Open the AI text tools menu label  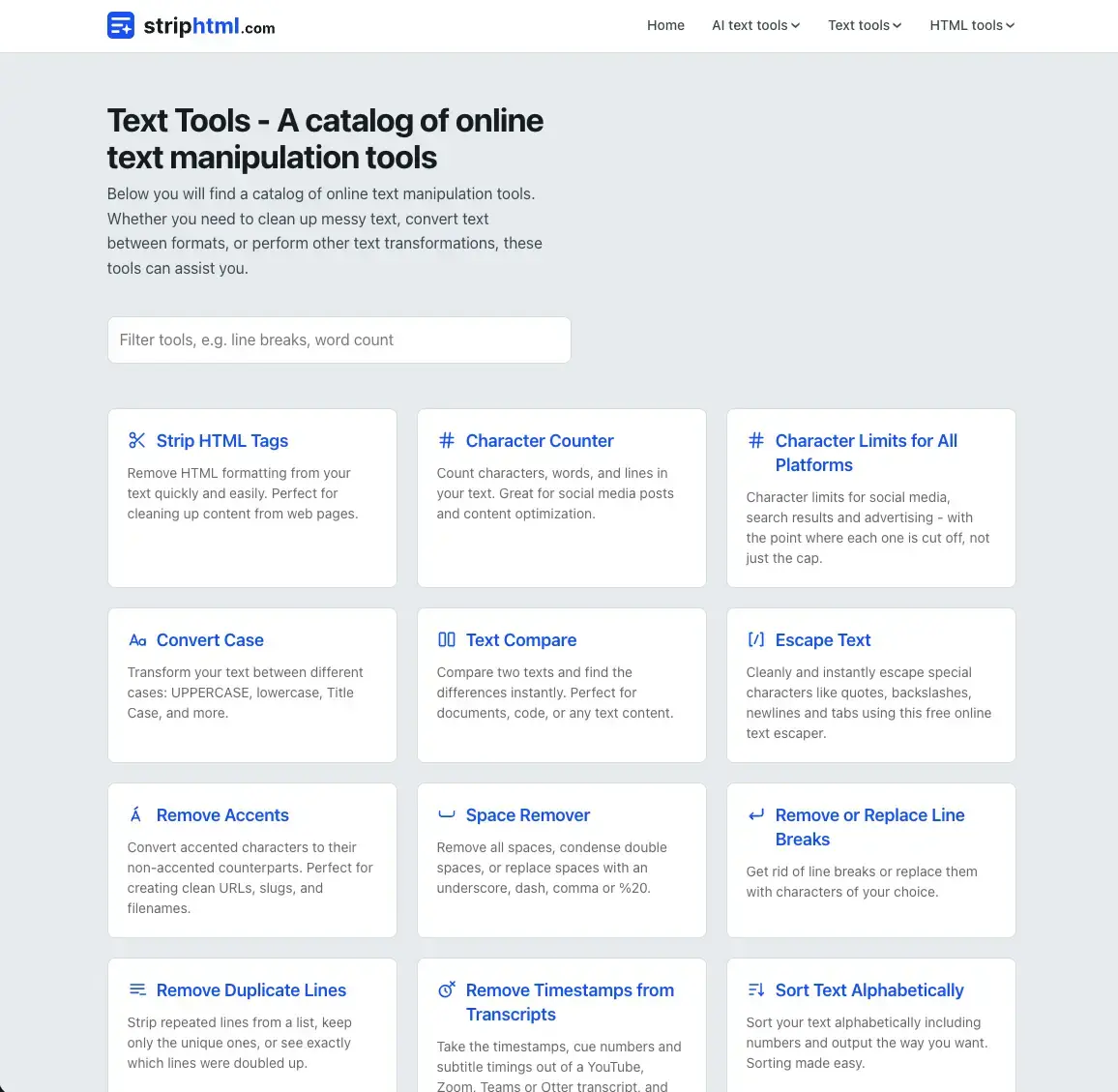[750, 26]
